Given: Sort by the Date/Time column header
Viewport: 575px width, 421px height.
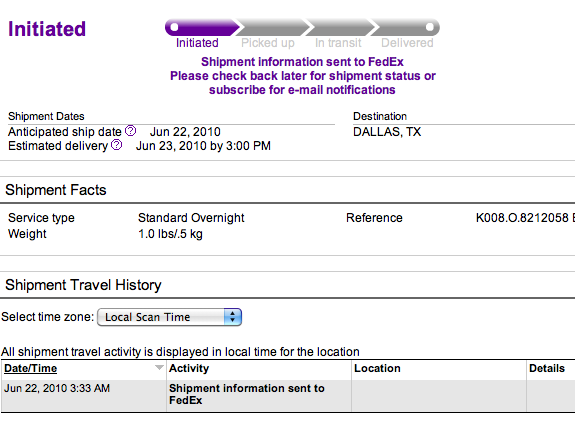Looking at the screenshot, I should pyautogui.click(x=30, y=368).
